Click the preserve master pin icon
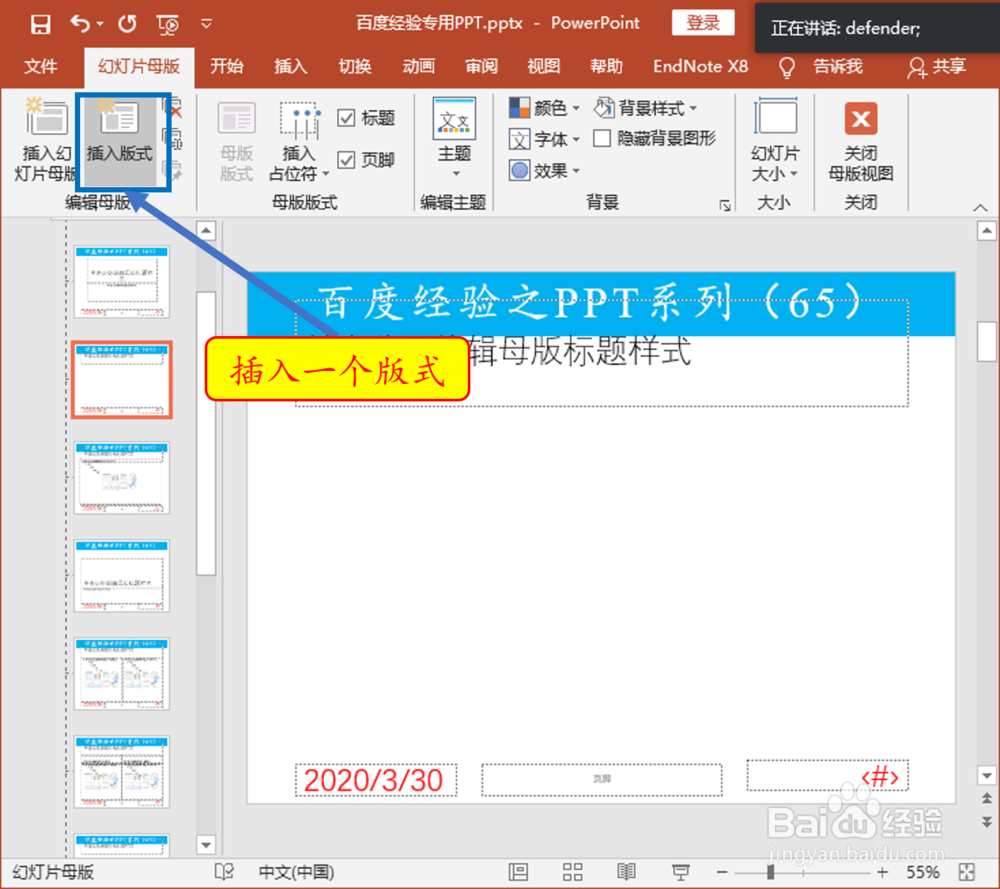Viewport: 1000px width, 889px height. click(174, 170)
